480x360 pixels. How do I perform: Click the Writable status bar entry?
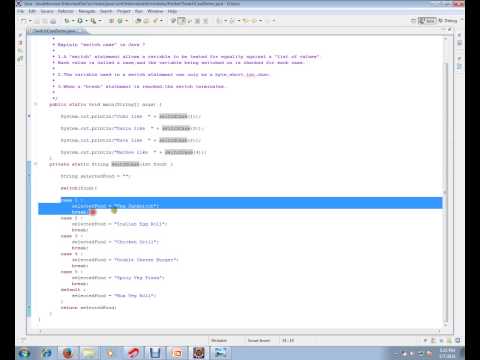coord(219,340)
